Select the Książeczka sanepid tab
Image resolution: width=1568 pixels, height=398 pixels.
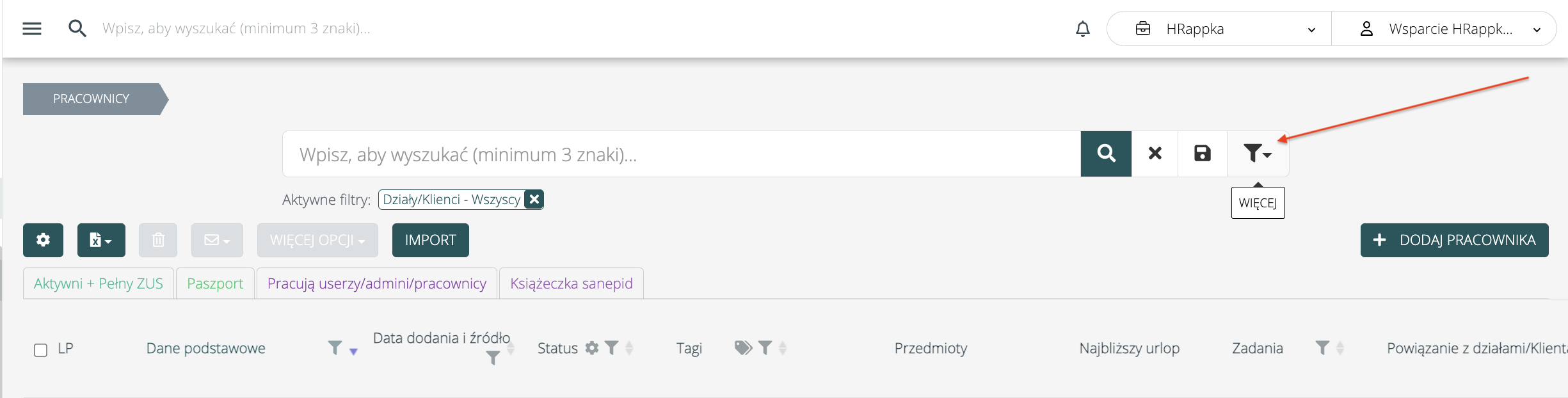(571, 283)
